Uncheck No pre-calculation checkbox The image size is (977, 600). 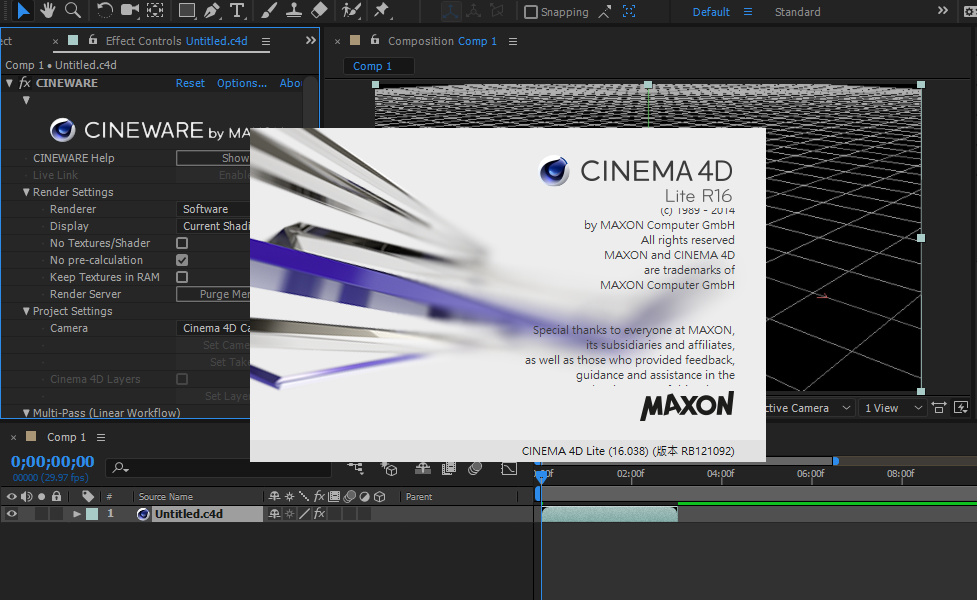coord(182,260)
